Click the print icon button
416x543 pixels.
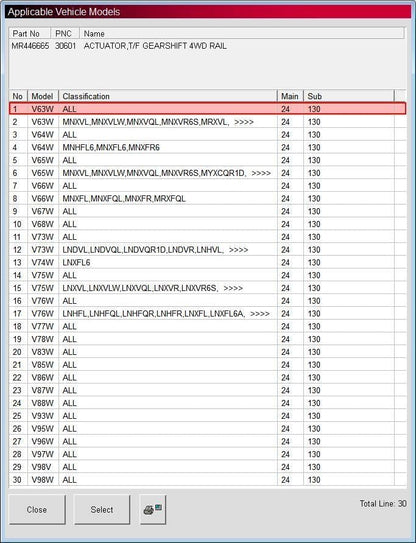click(153, 509)
